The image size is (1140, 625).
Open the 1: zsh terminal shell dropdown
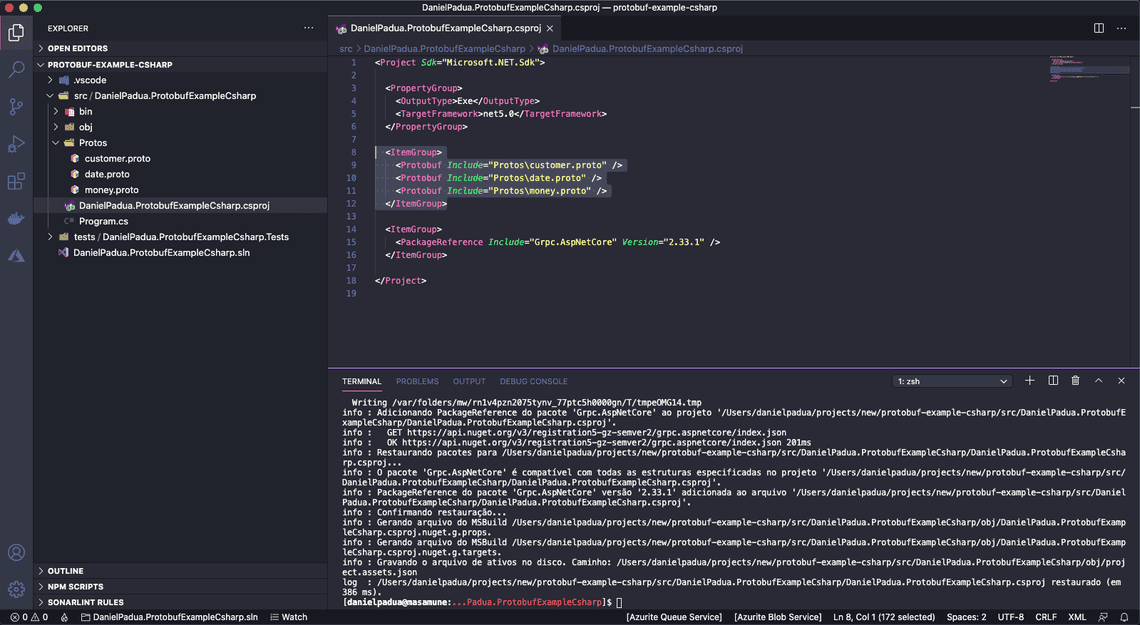click(951, 380)
